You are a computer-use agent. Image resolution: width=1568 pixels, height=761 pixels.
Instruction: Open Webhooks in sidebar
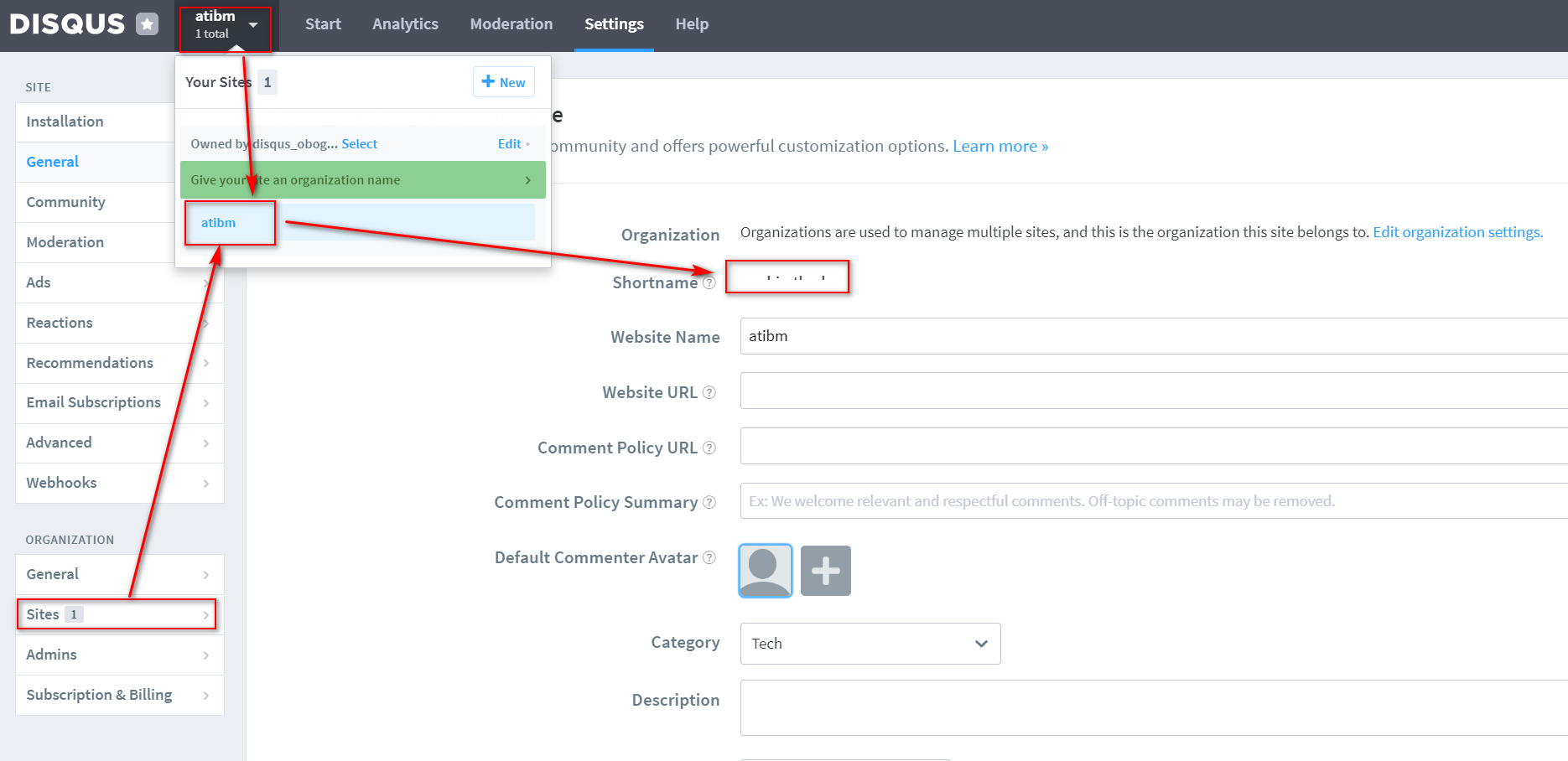click(x=120, y=483)
